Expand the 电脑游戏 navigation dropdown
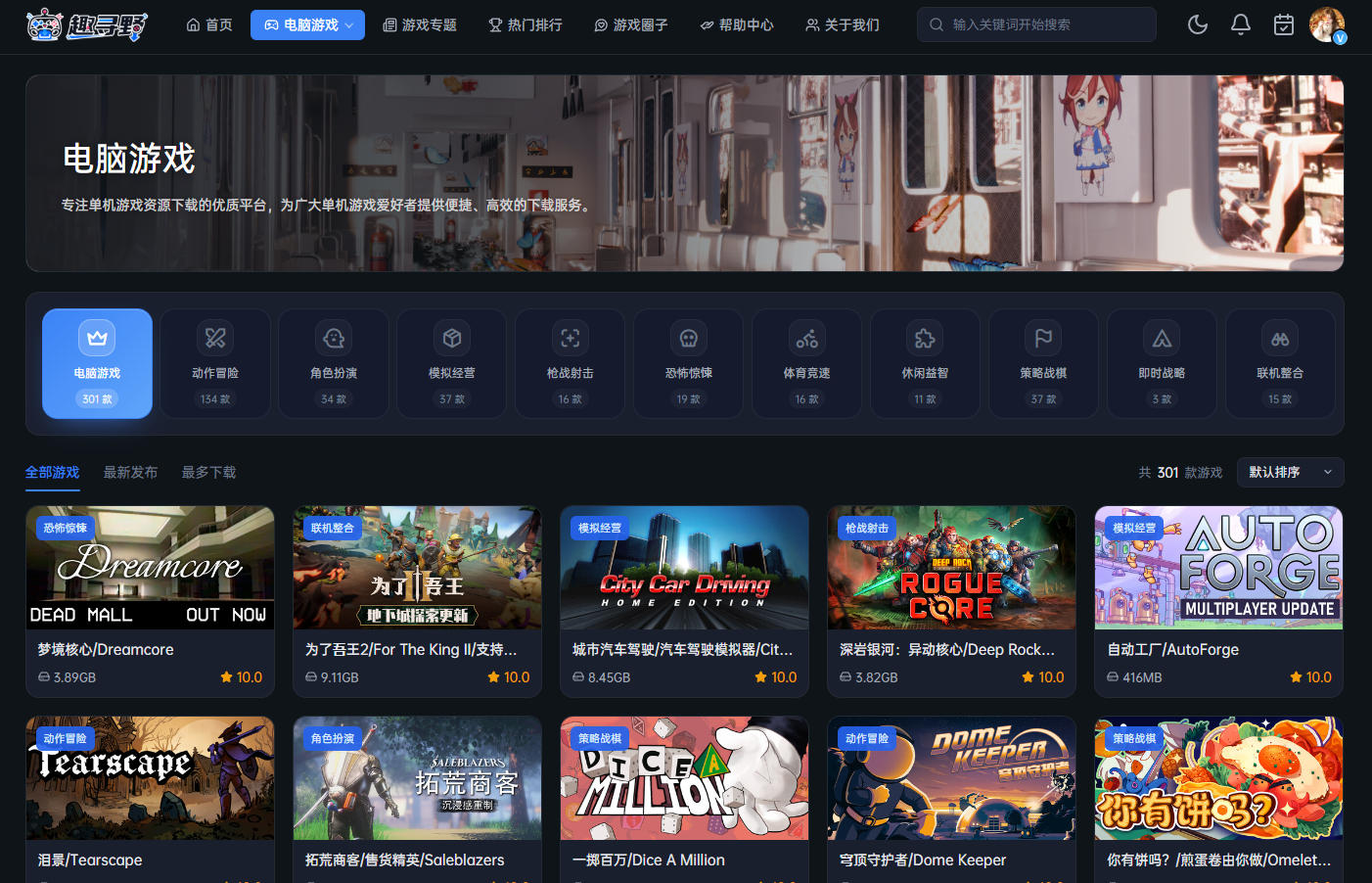Viewport: 1372px width, 883px height. (307, 24)
